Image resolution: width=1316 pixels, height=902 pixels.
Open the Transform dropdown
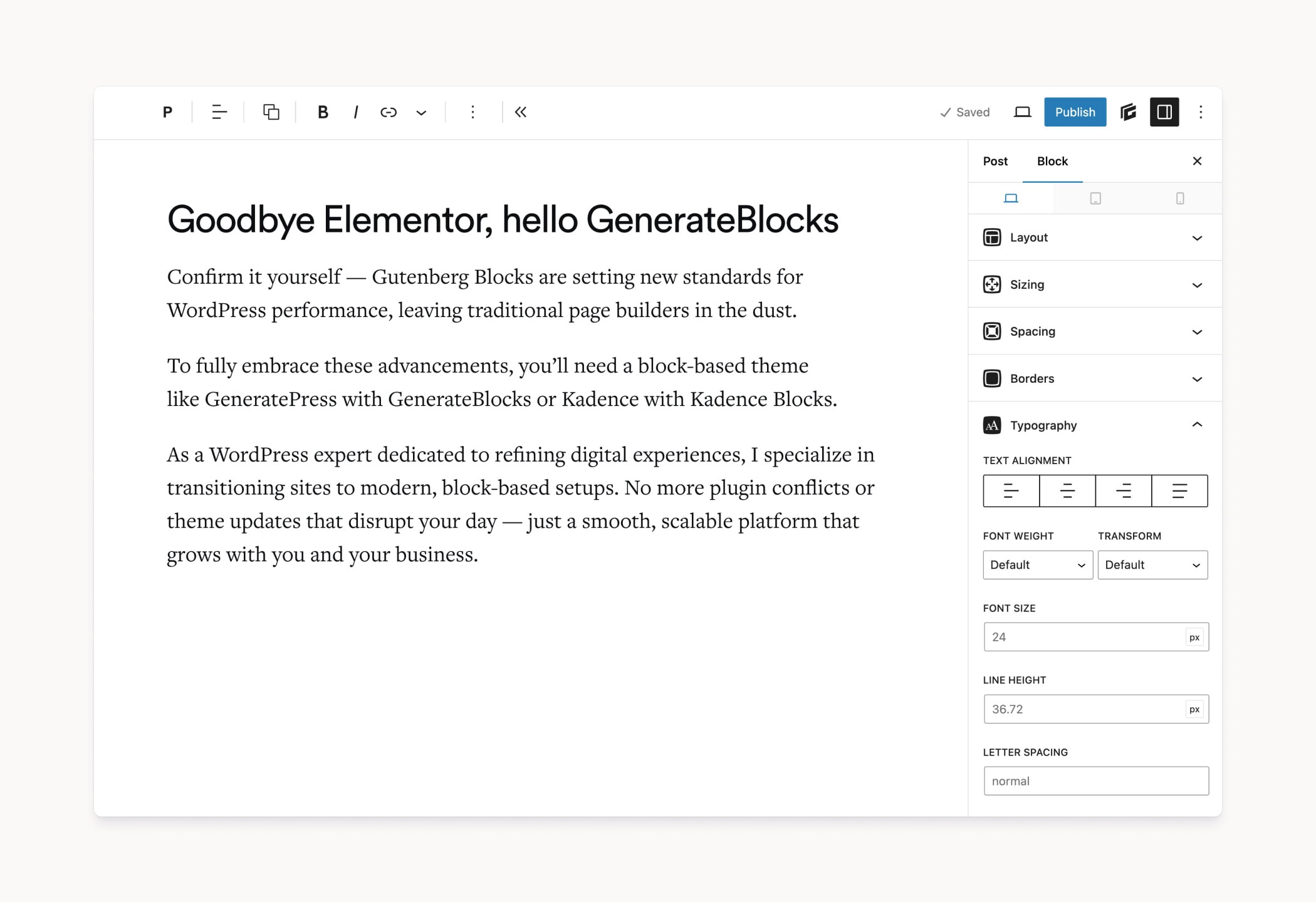1152,565
